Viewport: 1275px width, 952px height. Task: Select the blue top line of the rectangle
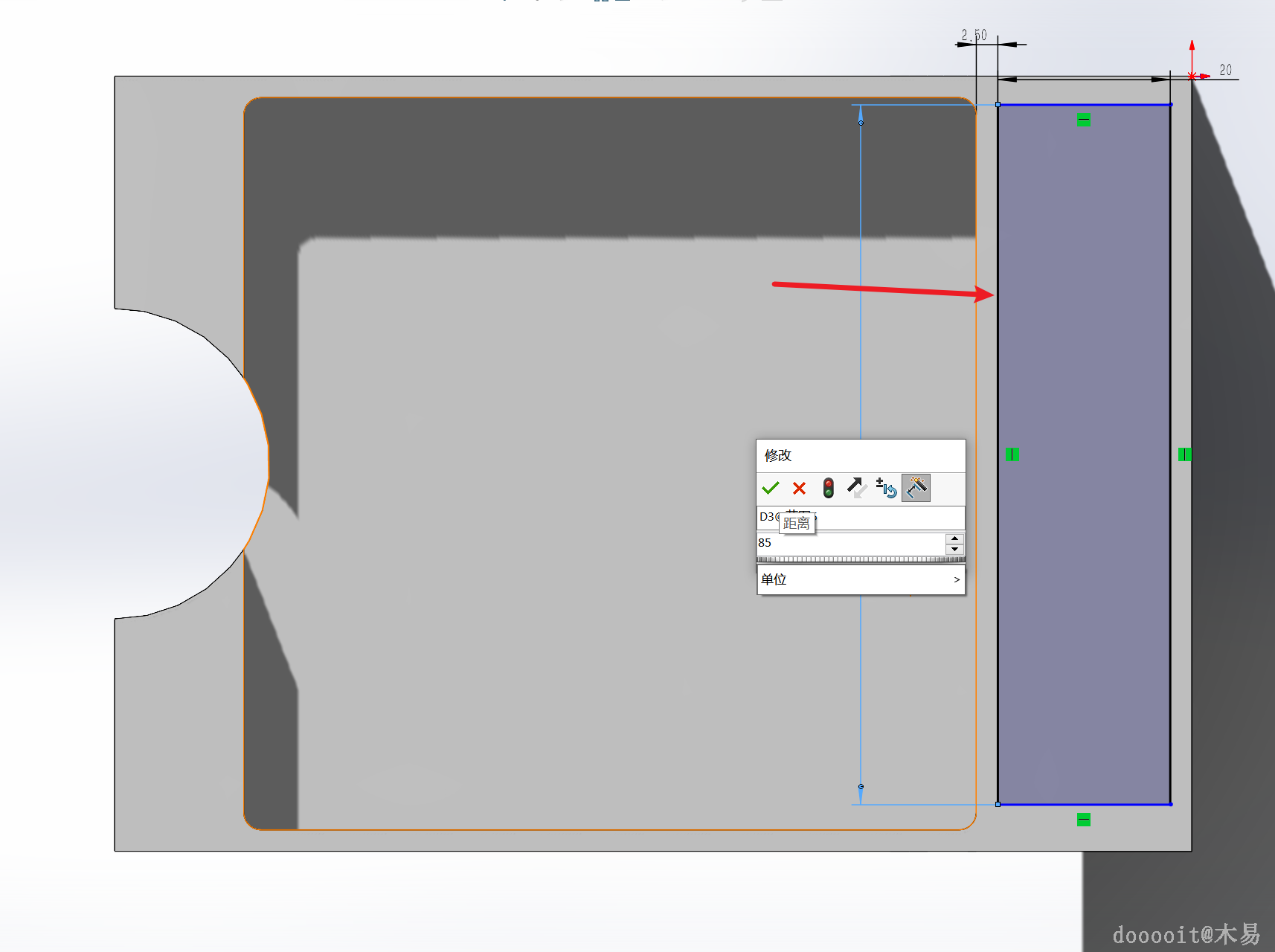pyautogui.click(x=1085, y=105)
